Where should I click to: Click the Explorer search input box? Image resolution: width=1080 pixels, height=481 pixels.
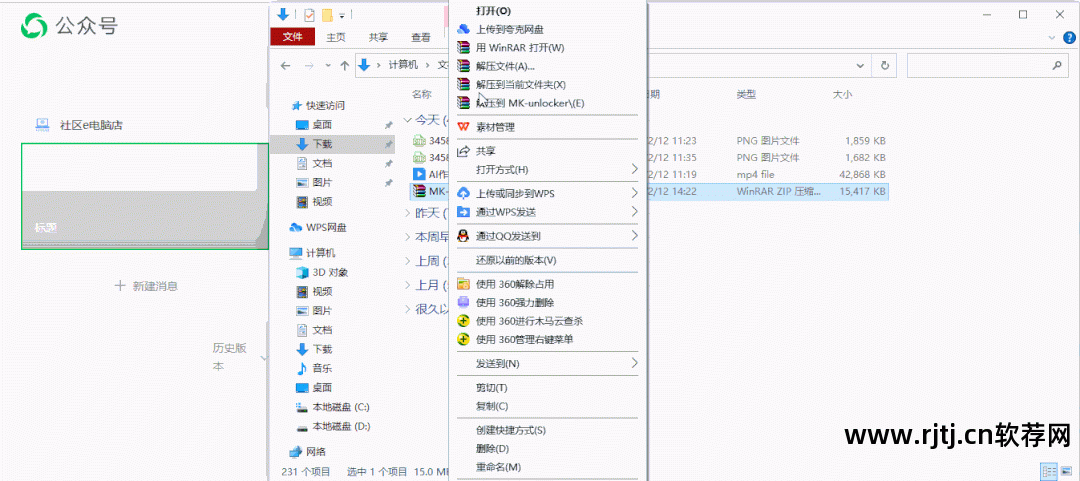click(x=978, y=65)
